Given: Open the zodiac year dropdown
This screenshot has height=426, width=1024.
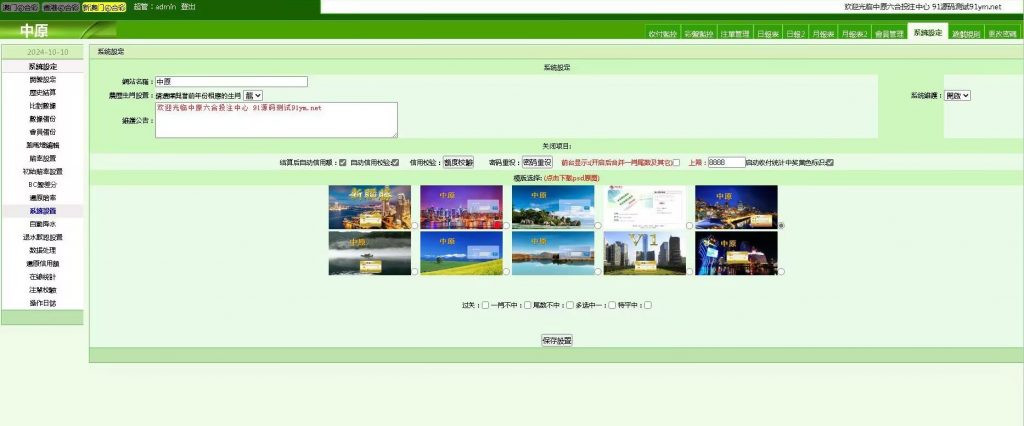Looking at the screenshot, I should [x=252, y=95].
